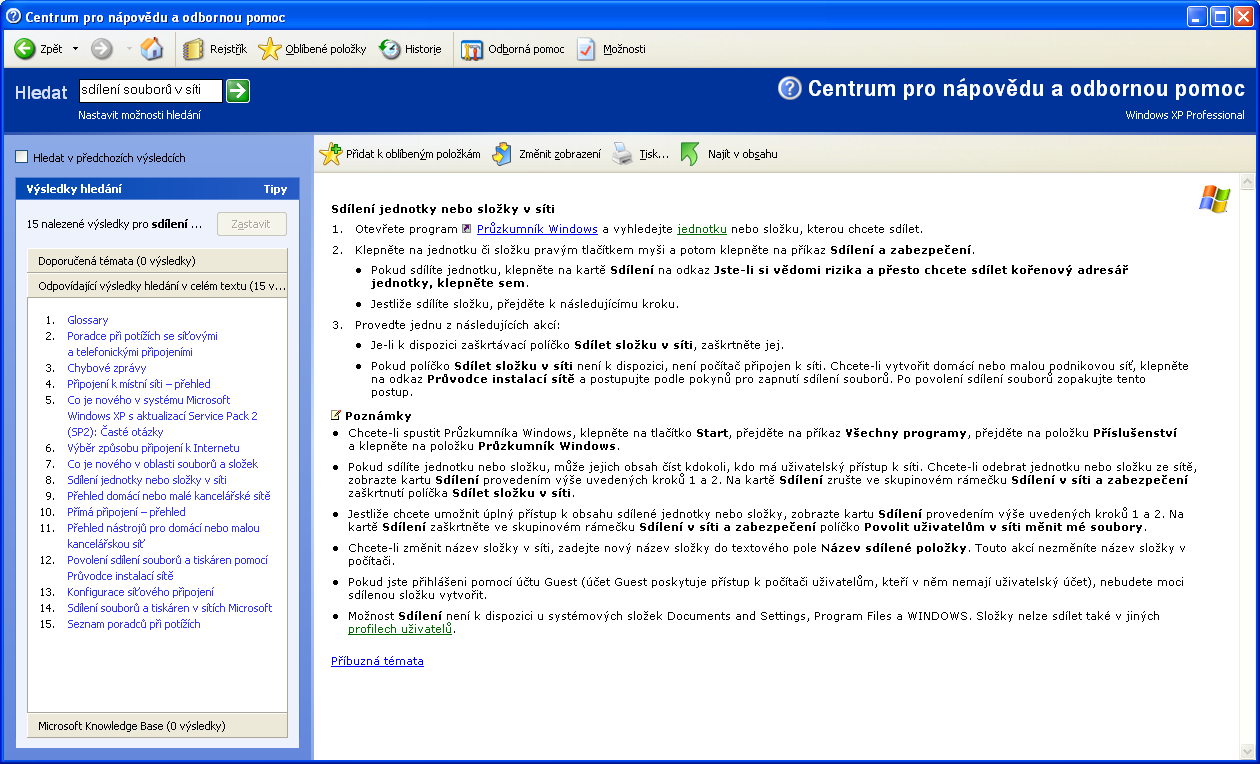Open Odborná pomoc support

(512, 49)
